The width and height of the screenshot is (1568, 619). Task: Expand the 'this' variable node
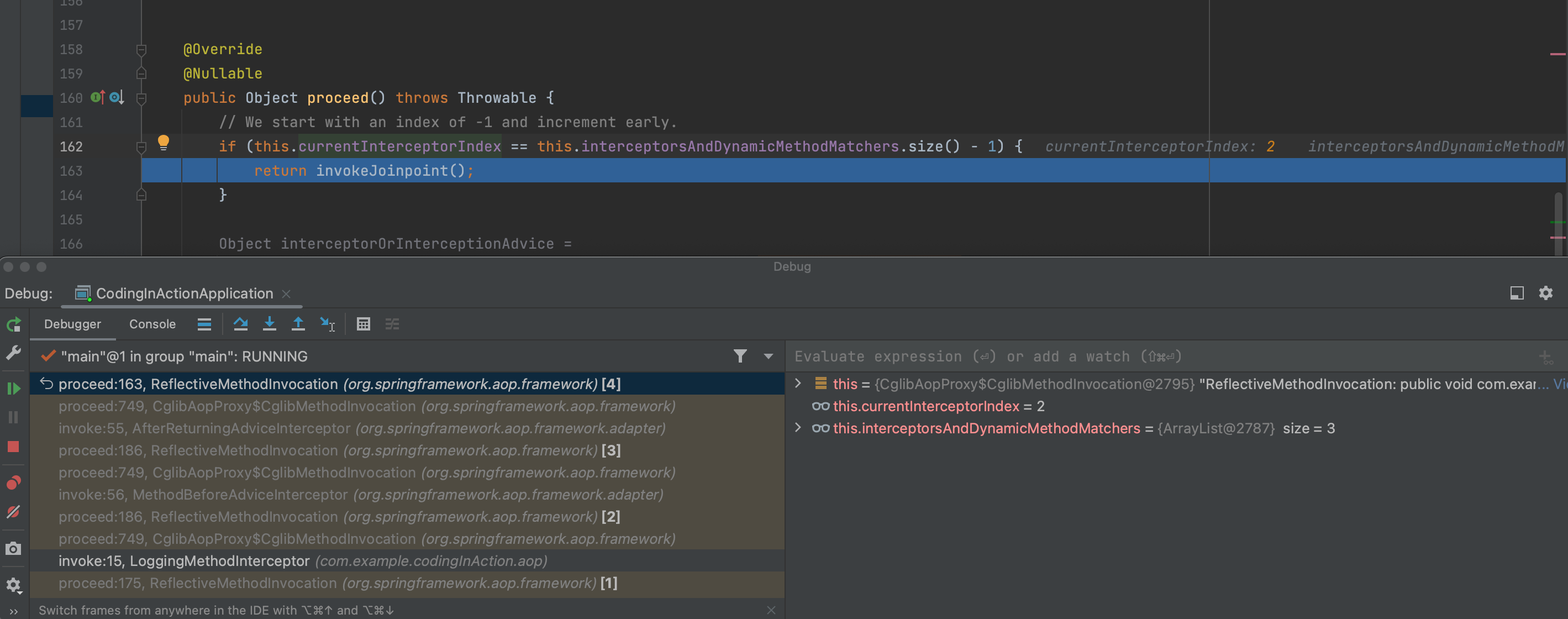coord(798,384)
